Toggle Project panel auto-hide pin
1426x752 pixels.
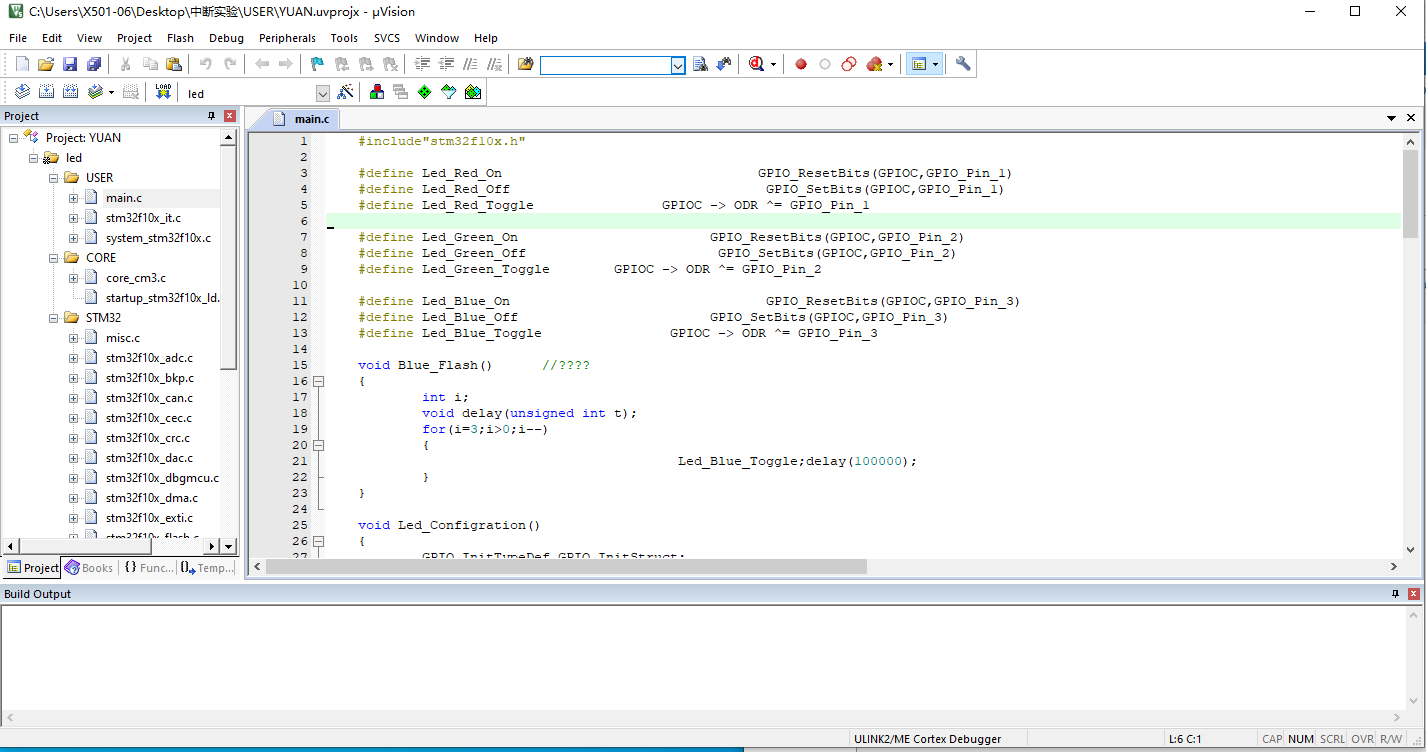(x=211, y=116)
